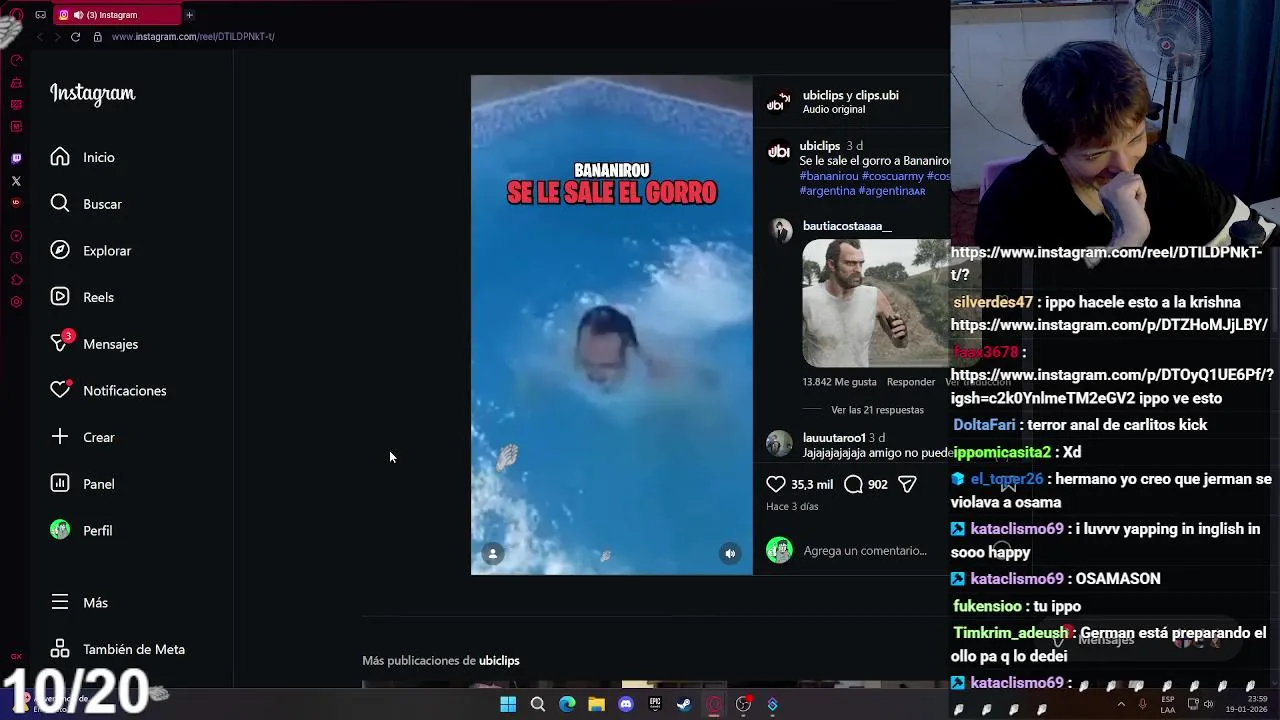Go back with the browser arrow
Screen dimensions: 1280x720
(40, 36)
